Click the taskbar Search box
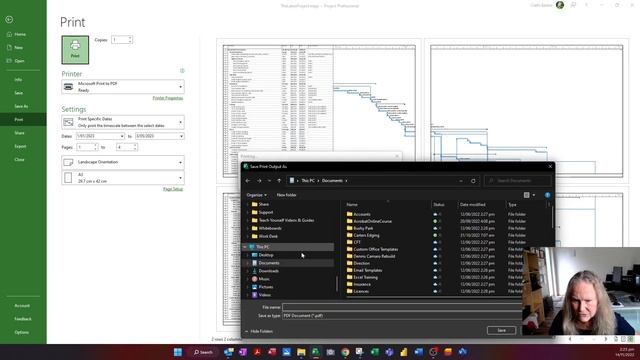Viewport: 640px width, 360px height. tap(203, 352)
